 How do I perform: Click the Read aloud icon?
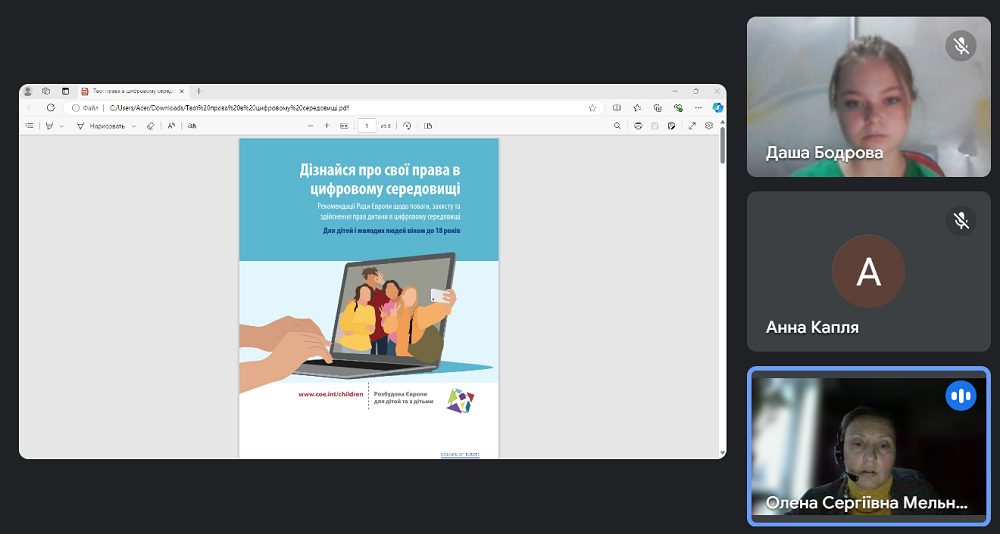[172, 126]
